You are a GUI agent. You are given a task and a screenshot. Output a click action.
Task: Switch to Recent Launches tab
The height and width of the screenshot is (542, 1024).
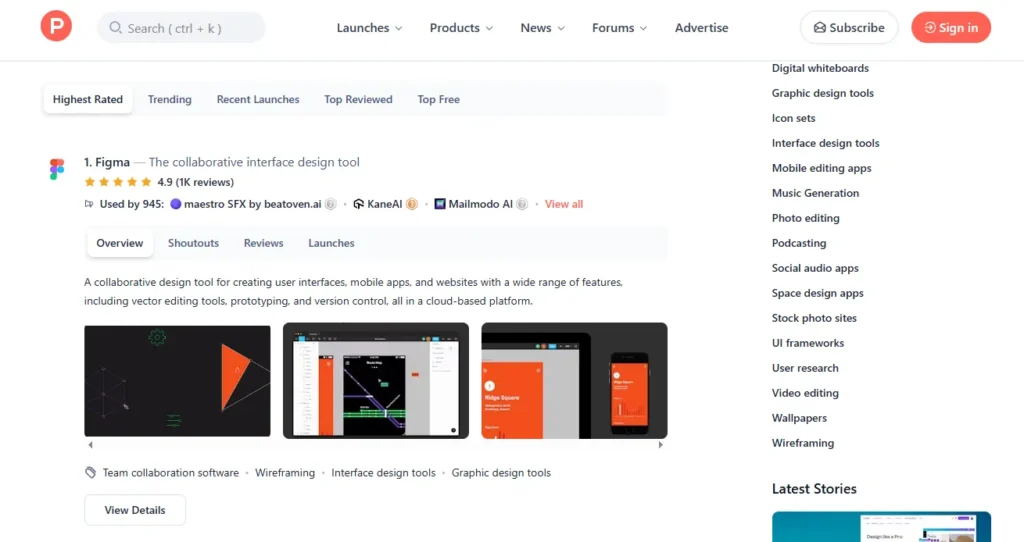[258, 99]
